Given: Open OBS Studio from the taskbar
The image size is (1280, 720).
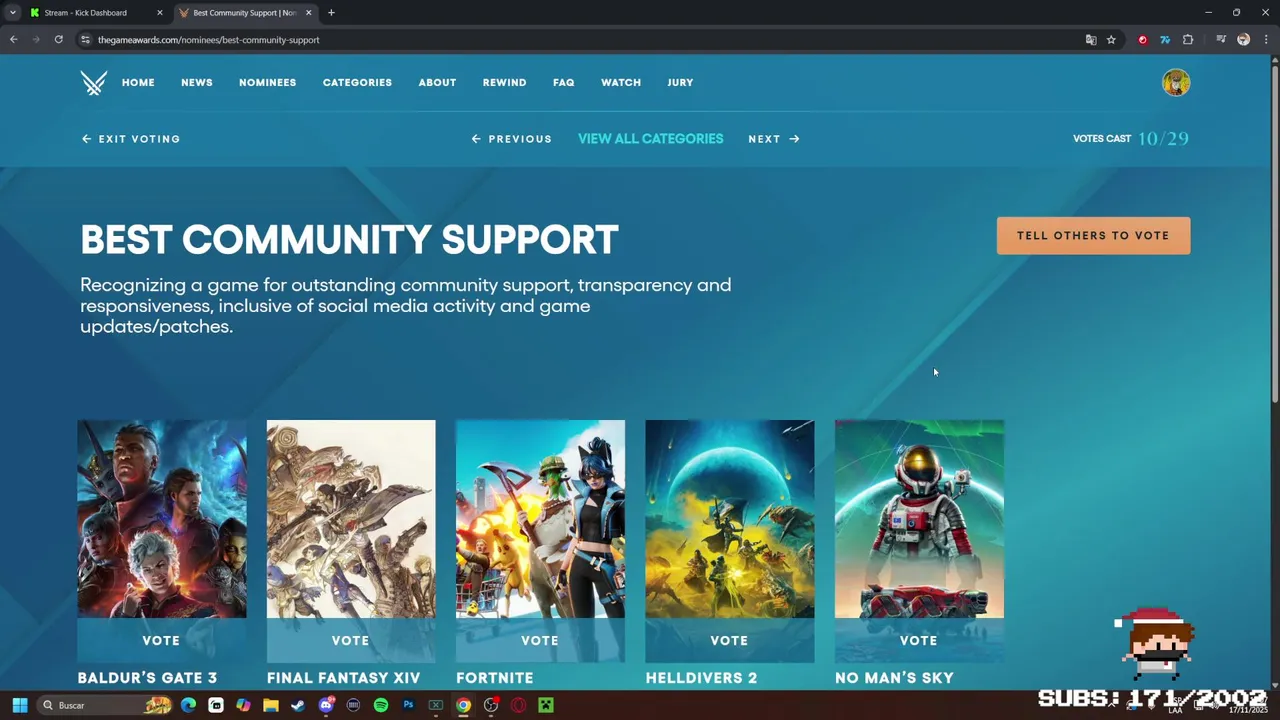Looking at the screenshot, I should 491,705.
